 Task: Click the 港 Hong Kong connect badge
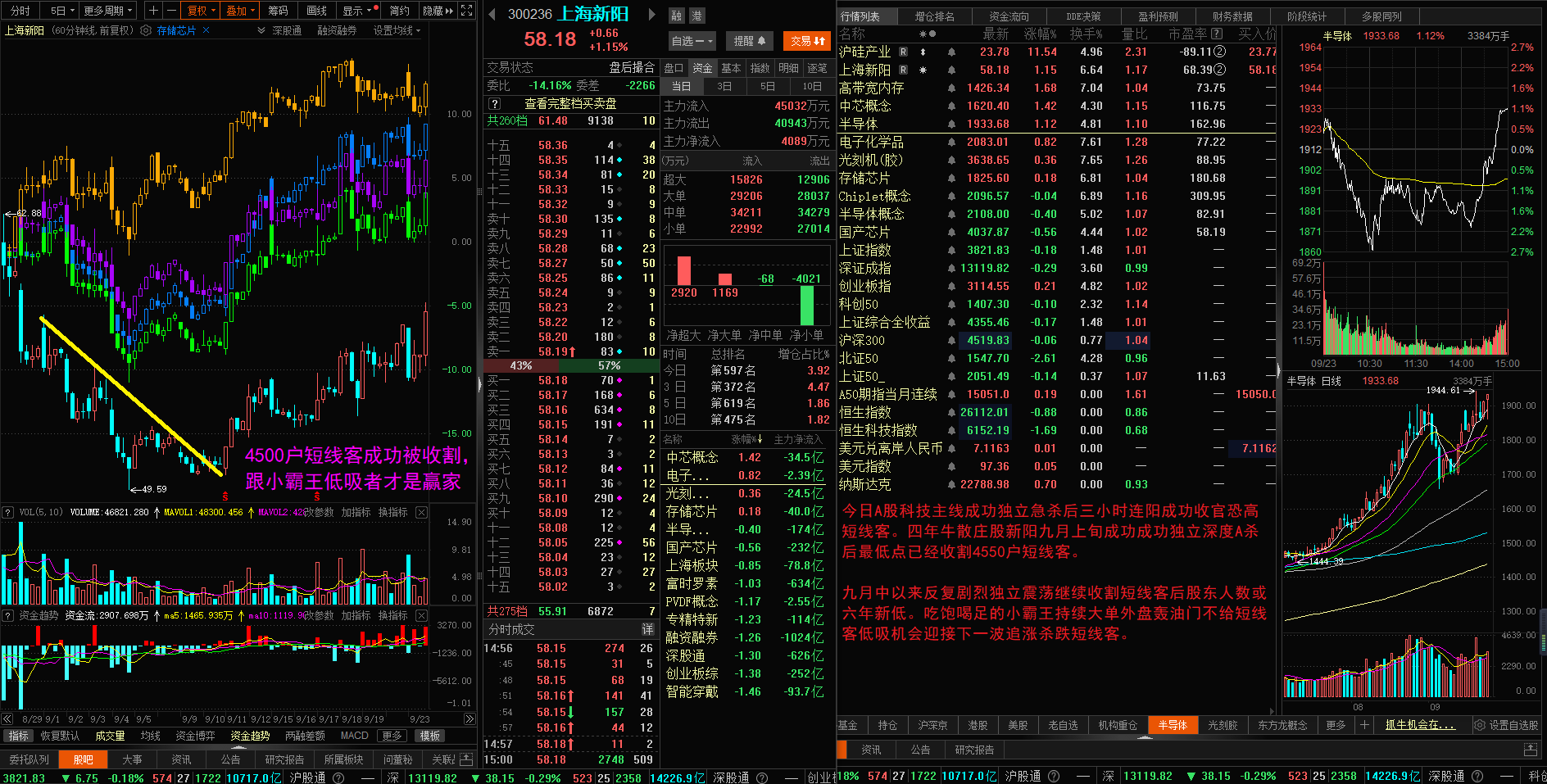coord(696,16)
